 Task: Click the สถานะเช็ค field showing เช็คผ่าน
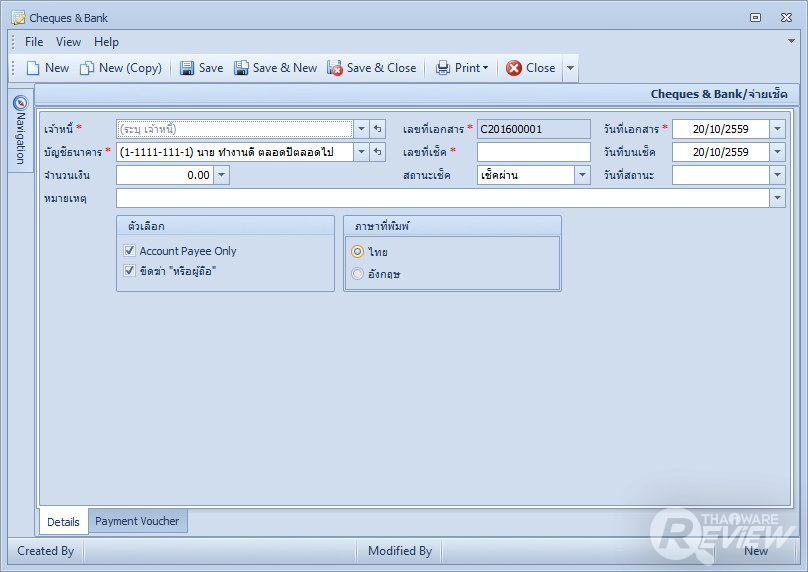coord(526,175)
